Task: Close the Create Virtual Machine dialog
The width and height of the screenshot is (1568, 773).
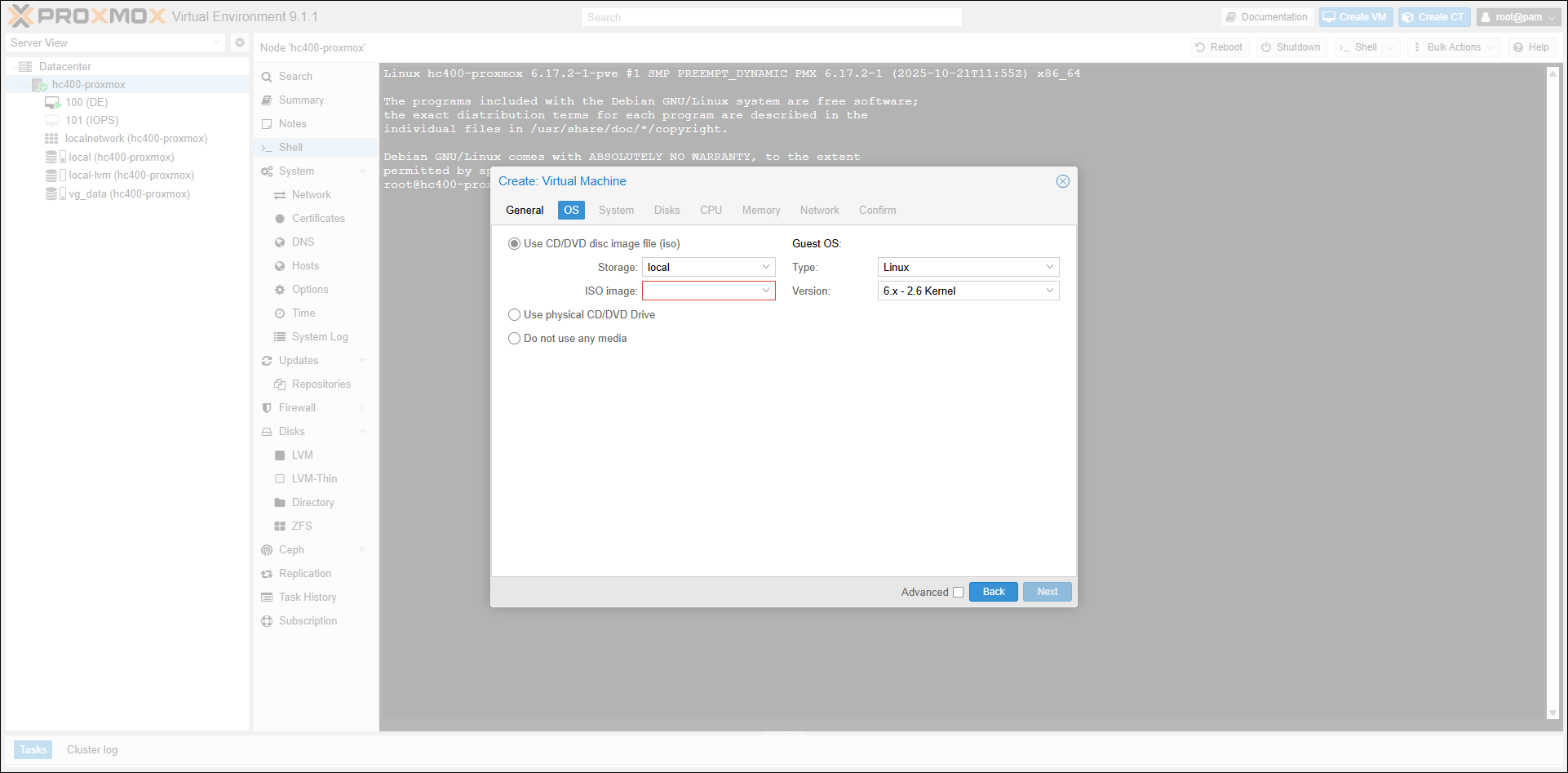Action: click(x=1063, y=181)
